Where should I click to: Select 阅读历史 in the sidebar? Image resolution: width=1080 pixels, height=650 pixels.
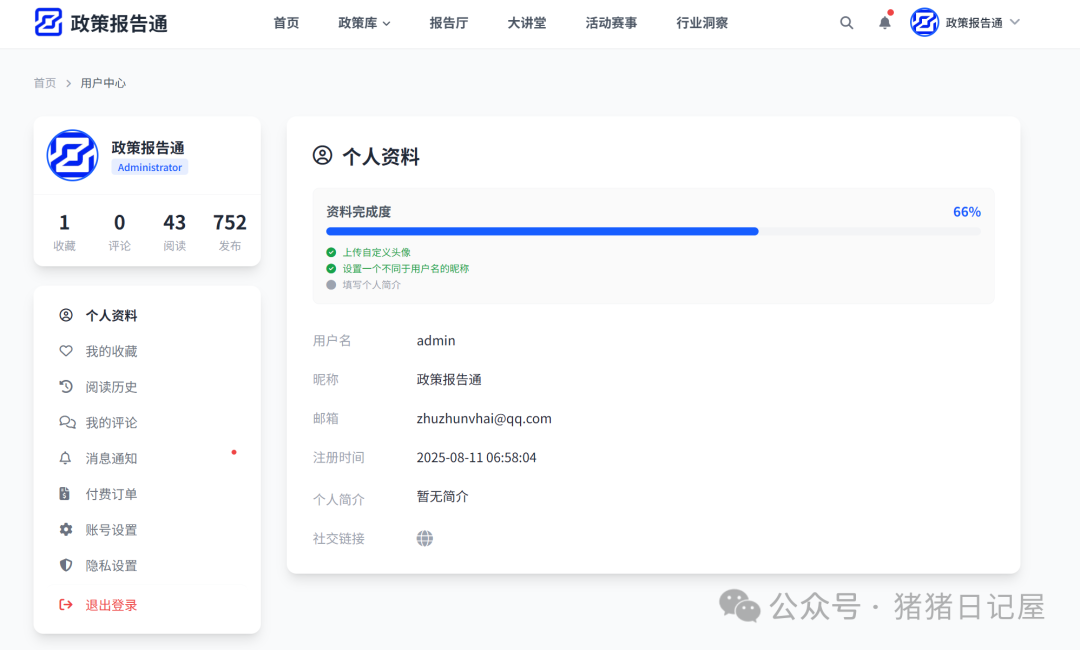pyautogui.click(x=111, y=387)
